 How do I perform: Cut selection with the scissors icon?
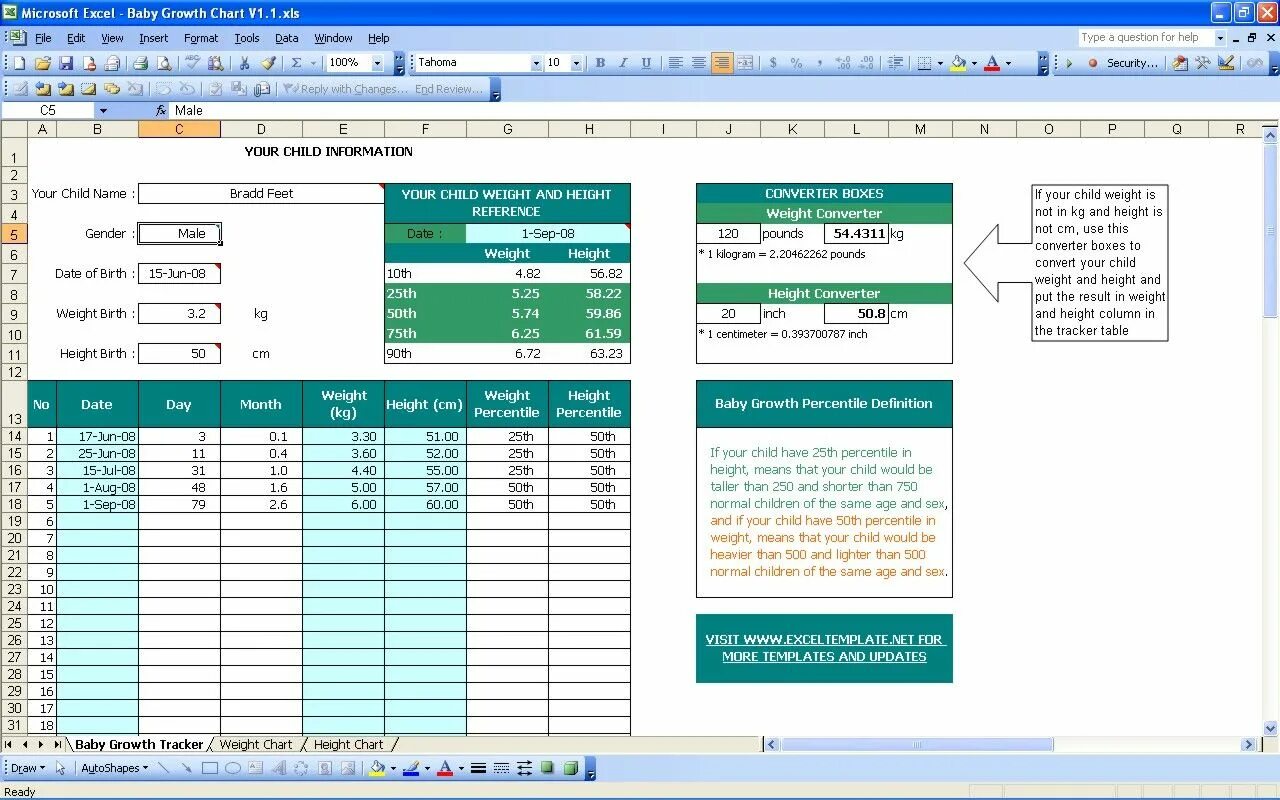[x=244, y=63]
